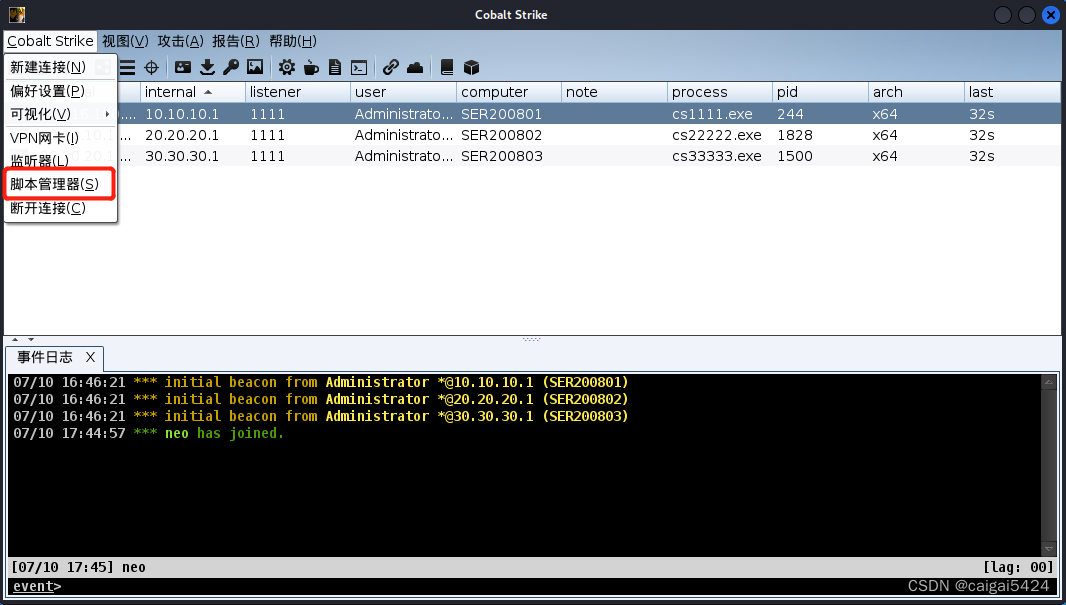Select the 30.30.30.1 beacon cell
Screen dimensions: 1066x605
point(192,156)
